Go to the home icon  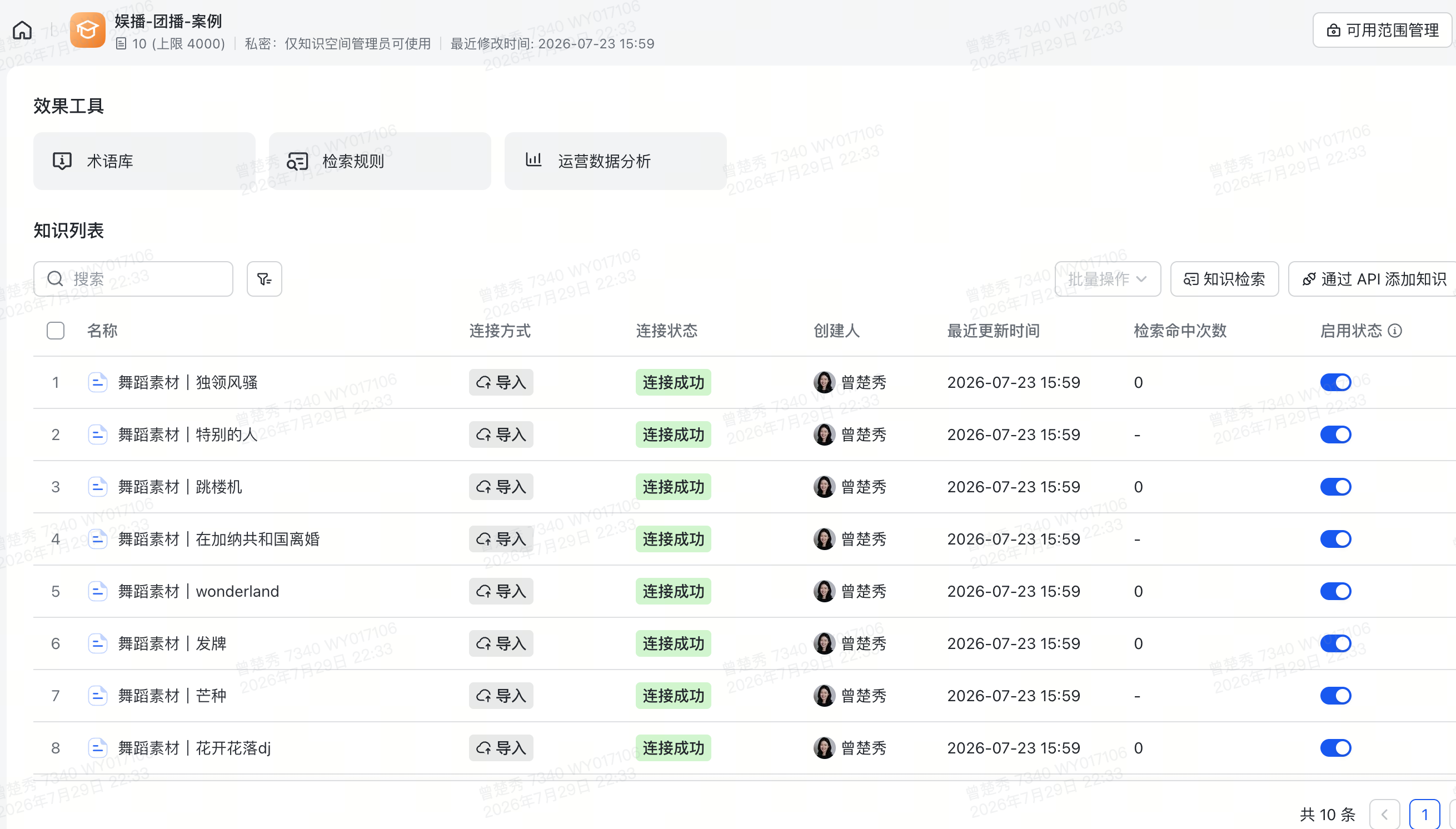click(22, 29)
